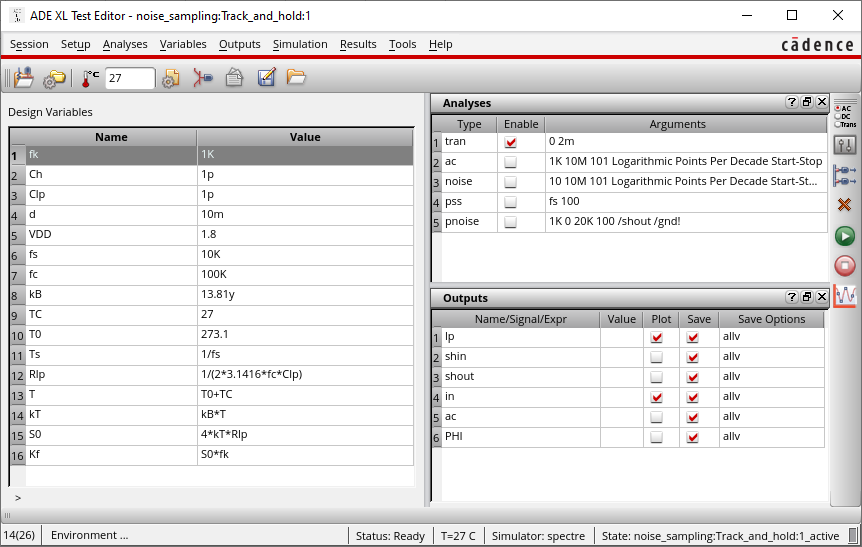Click the tran arguments '0 2m' cell
This screenshot has width=862, height=547.
(686, 141)
